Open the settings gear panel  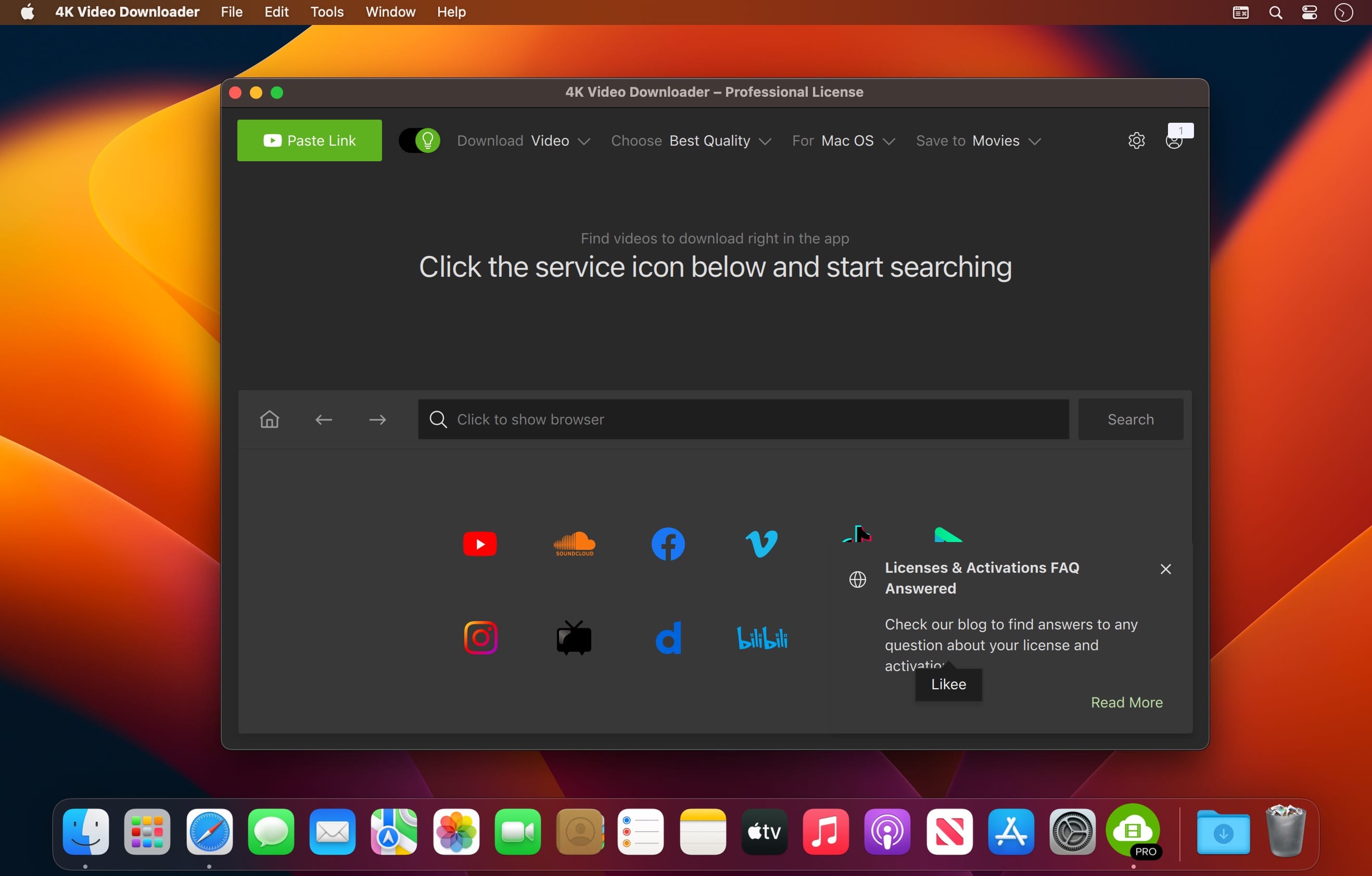coord(1137,141)
